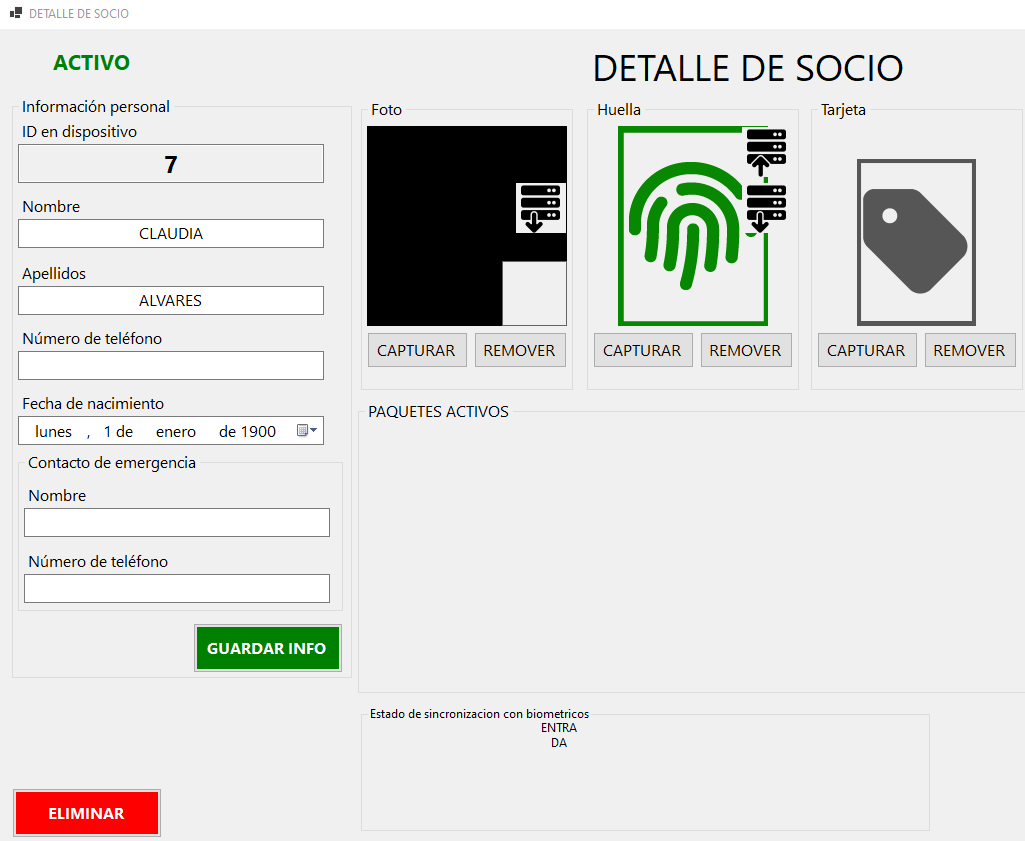Capture a new fingerprint under Huella
Screen dimensions: 1025x841
(642, 351)
